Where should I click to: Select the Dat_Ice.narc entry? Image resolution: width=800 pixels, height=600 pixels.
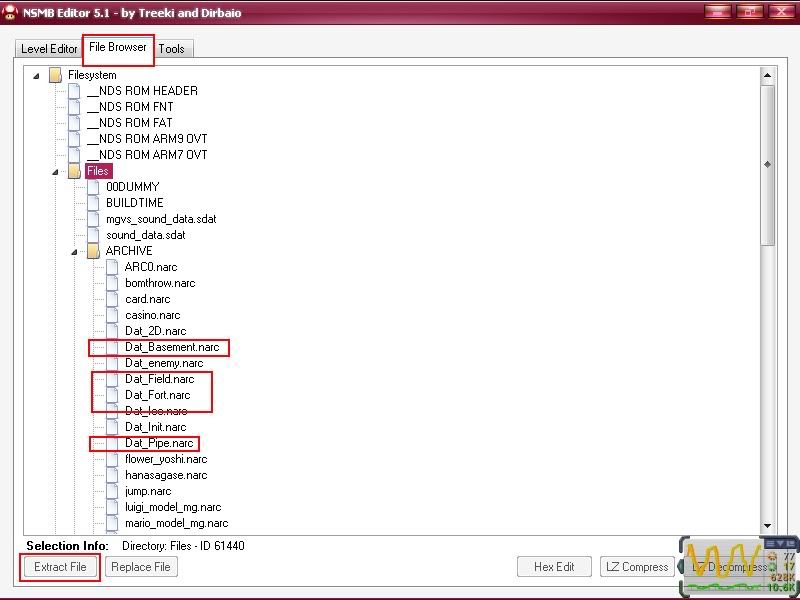tap(156, 411)
